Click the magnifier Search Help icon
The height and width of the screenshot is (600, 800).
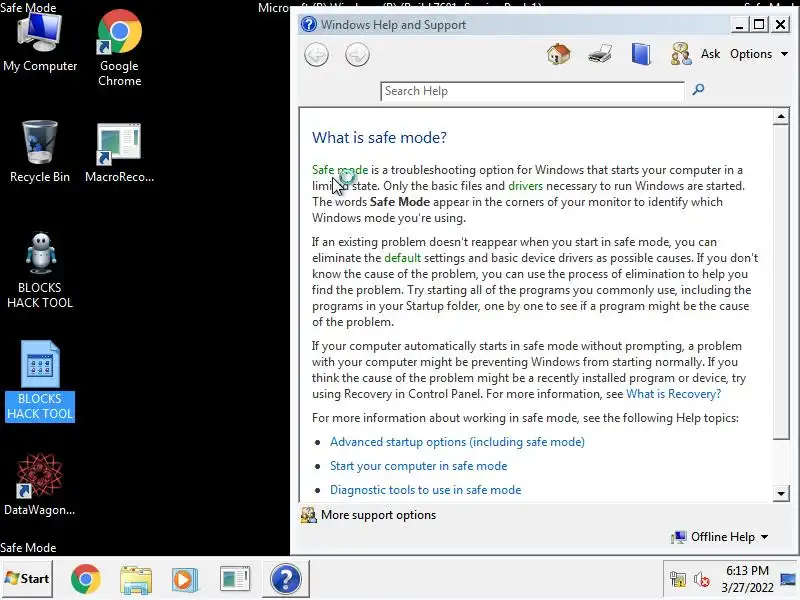click(x=698, y=90)
